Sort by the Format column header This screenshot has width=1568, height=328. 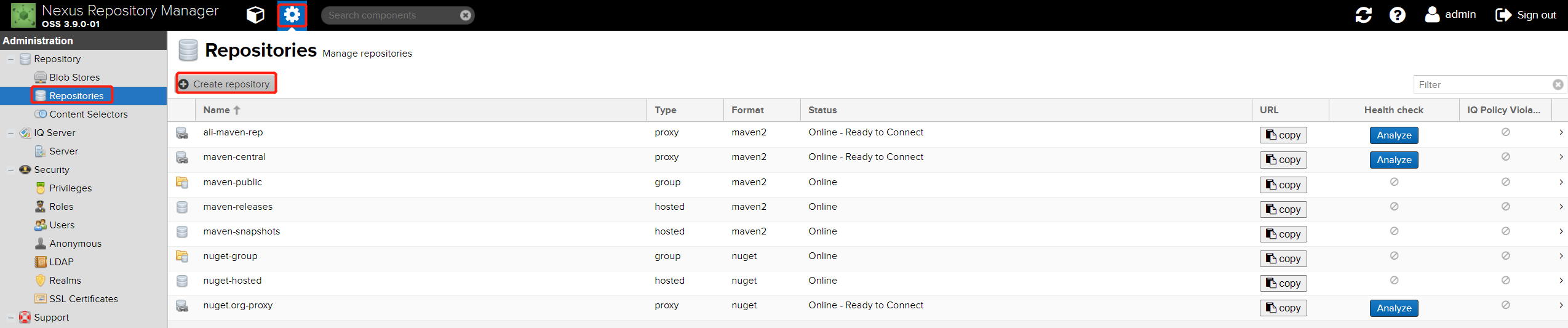pos(762,110)
